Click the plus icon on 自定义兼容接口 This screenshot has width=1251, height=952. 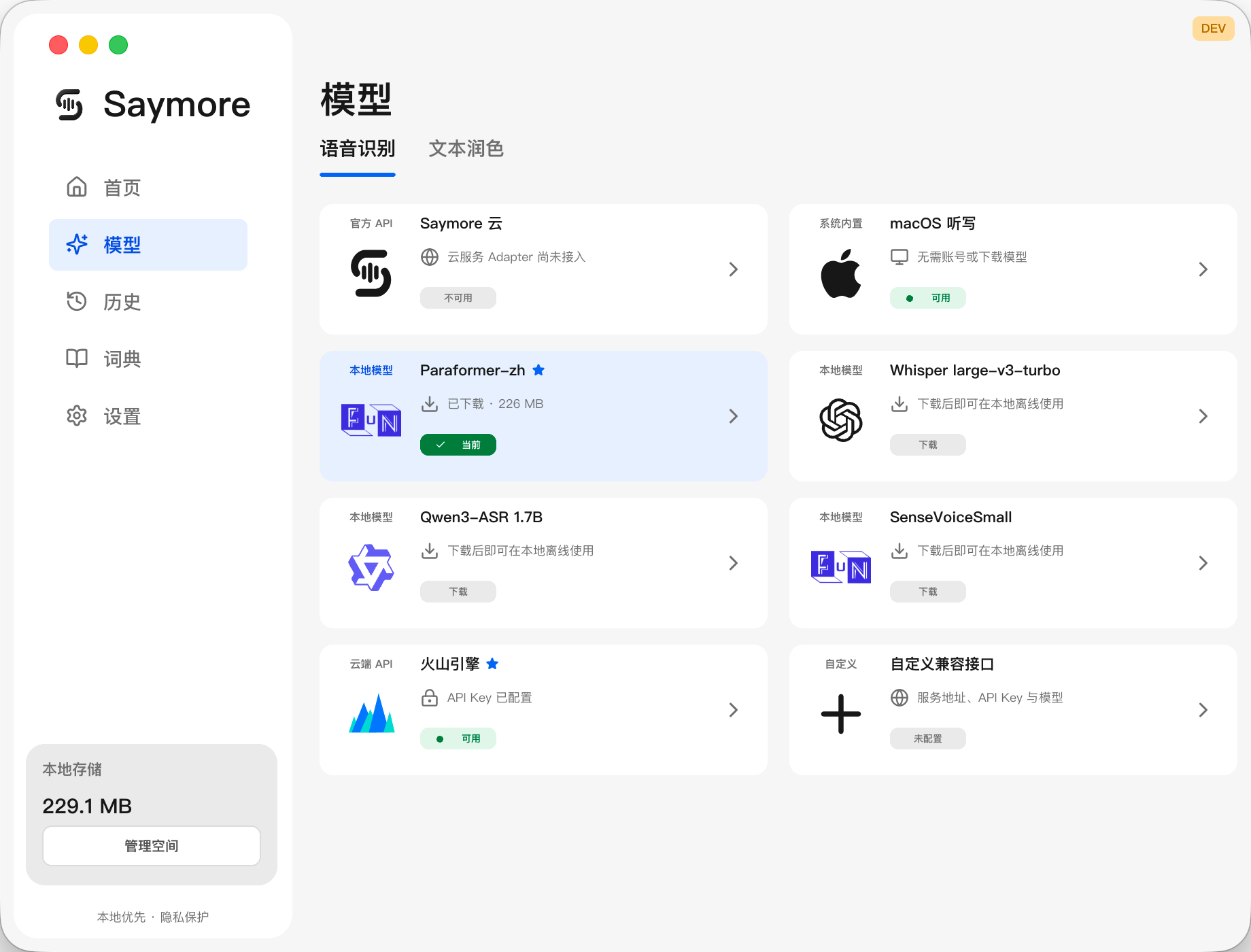pos(841,714)
